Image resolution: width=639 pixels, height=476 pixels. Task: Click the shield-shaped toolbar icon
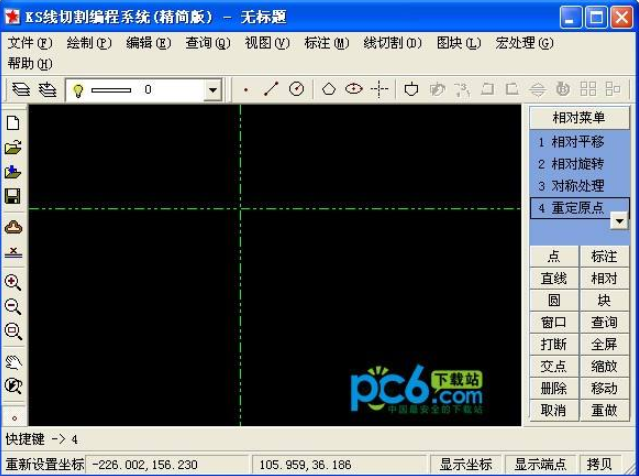(411, 89)
